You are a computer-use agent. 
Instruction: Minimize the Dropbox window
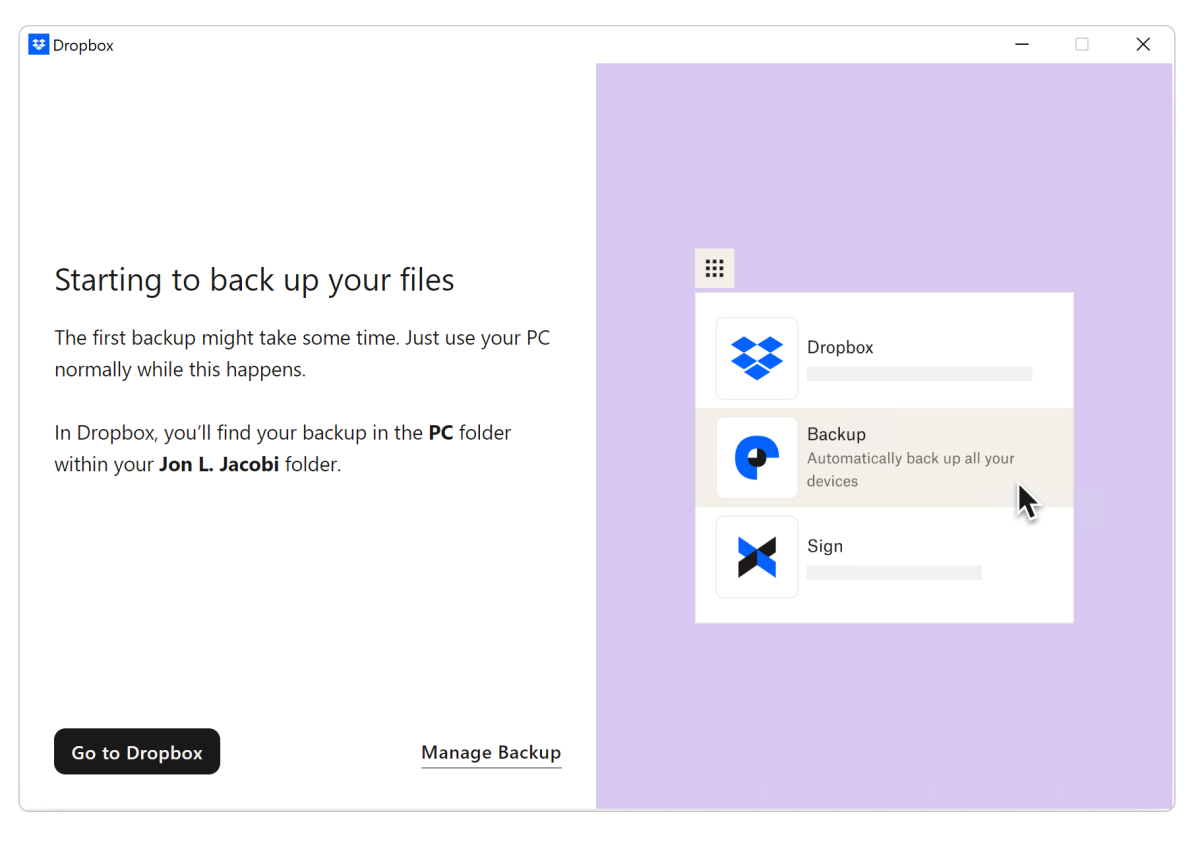1021,45
